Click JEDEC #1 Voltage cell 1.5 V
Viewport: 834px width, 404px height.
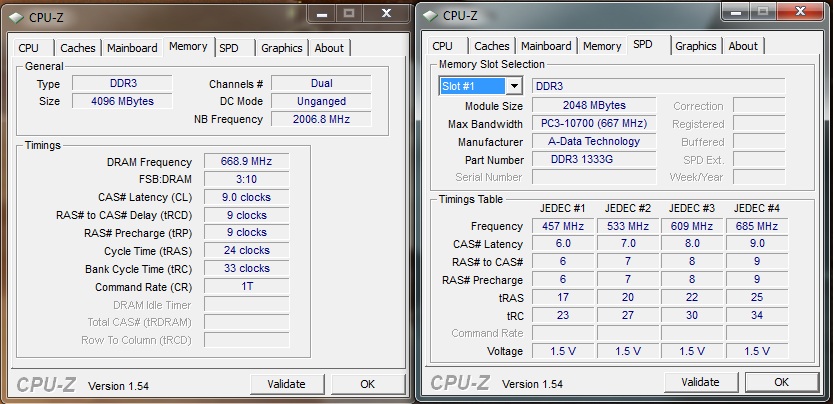pyautogui.click(x=563, y=351)
